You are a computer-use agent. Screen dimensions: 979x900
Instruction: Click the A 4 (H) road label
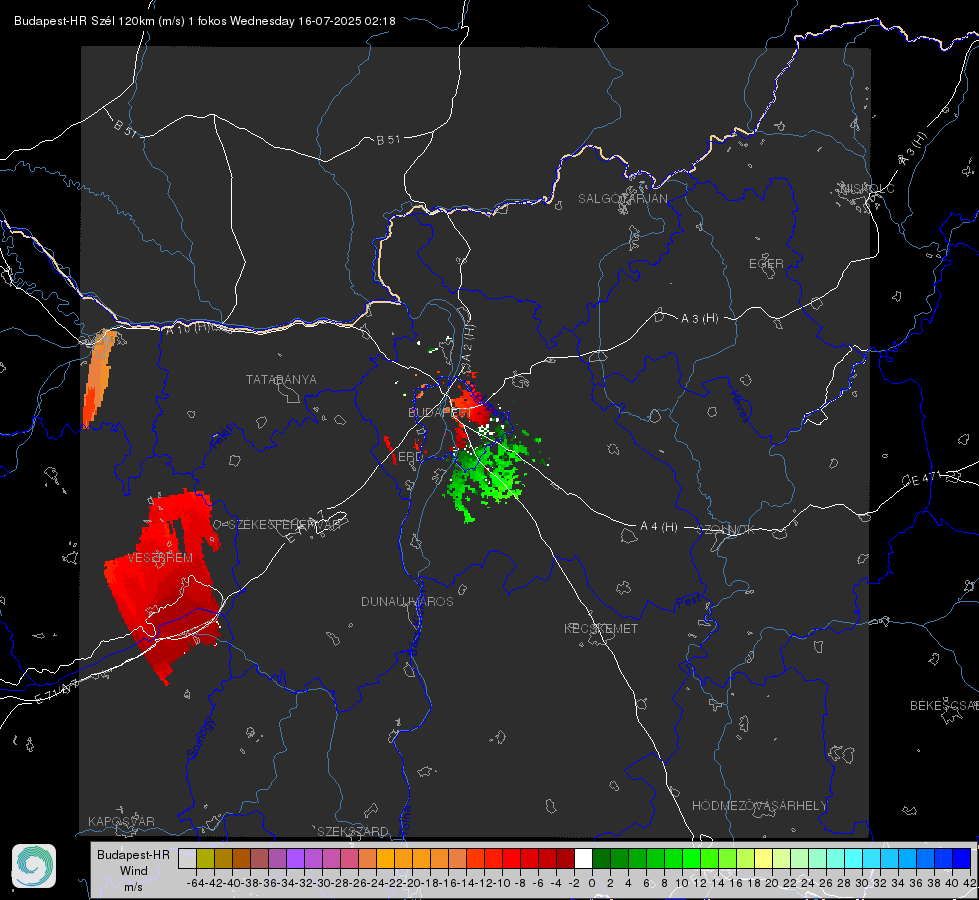coord(659,527)
